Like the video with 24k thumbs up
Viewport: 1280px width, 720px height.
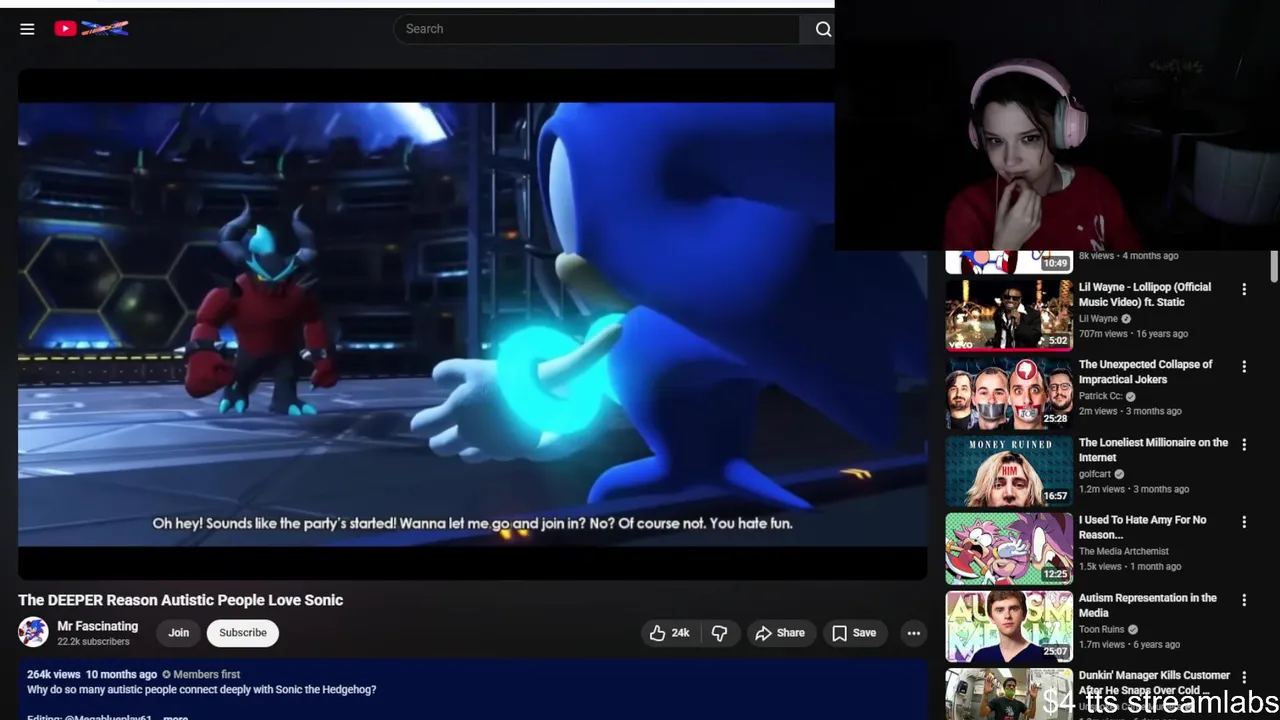pyautogui.click(x=669, y=633)
